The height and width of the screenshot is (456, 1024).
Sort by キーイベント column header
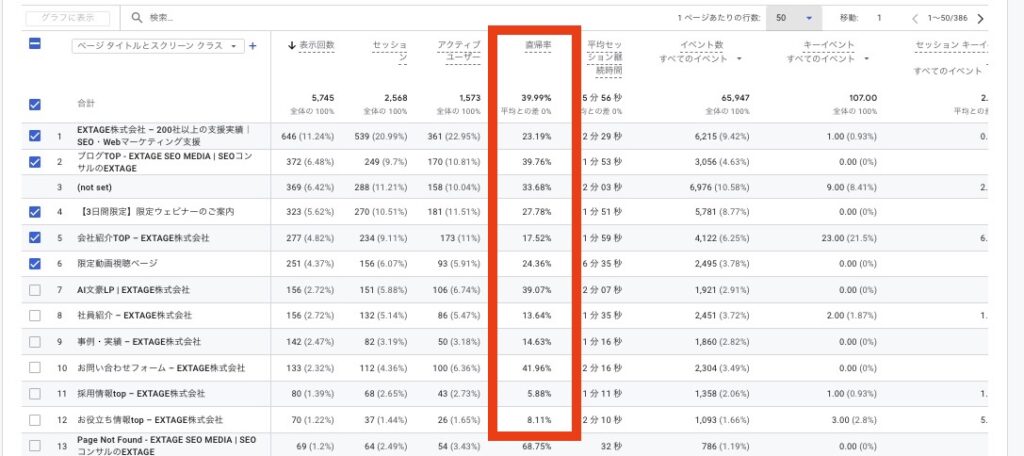click(x=829, y=45)
